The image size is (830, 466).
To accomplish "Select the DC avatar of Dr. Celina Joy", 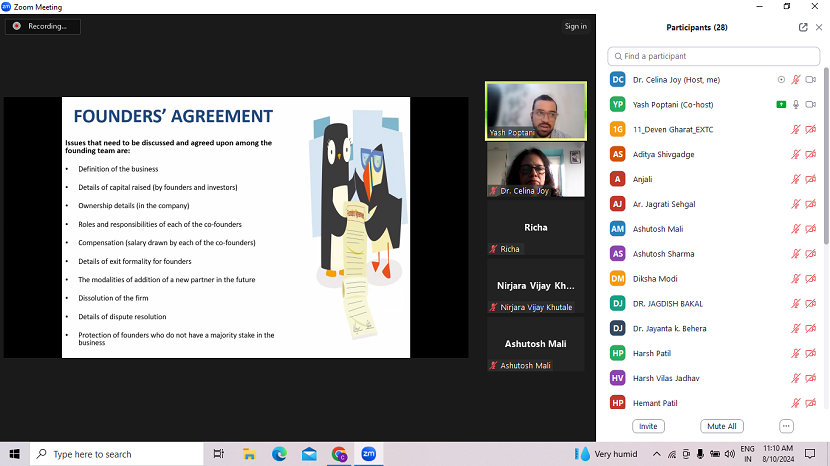I will [x=618, y=79].
